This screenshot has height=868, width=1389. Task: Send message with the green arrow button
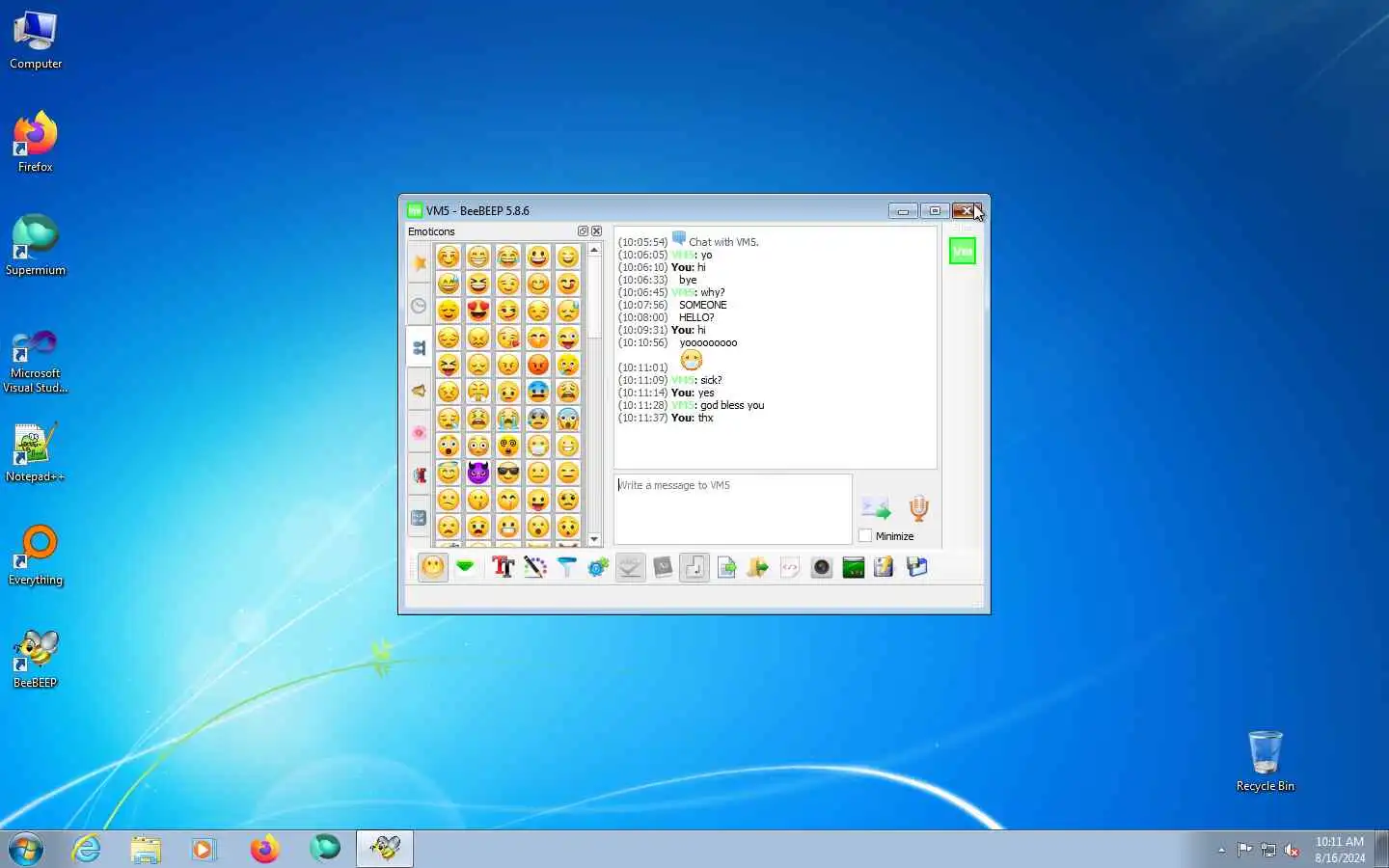[x=876, y=507]
